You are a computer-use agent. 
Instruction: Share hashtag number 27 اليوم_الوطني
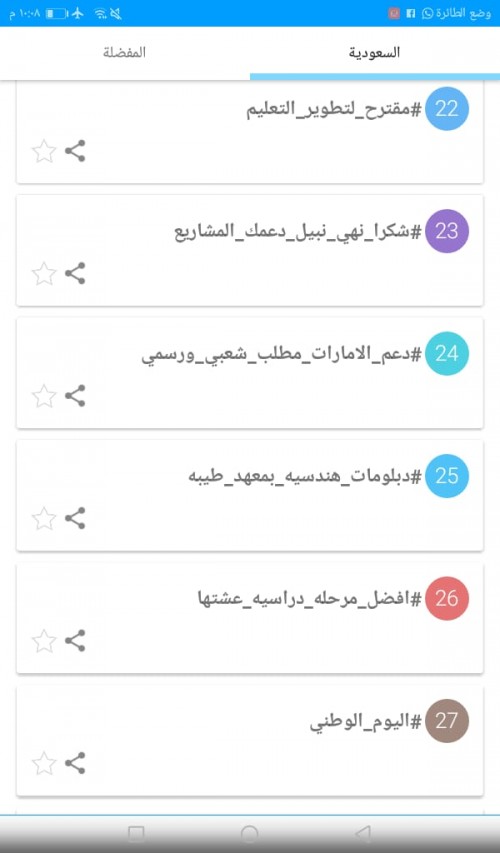pos(75,763)
